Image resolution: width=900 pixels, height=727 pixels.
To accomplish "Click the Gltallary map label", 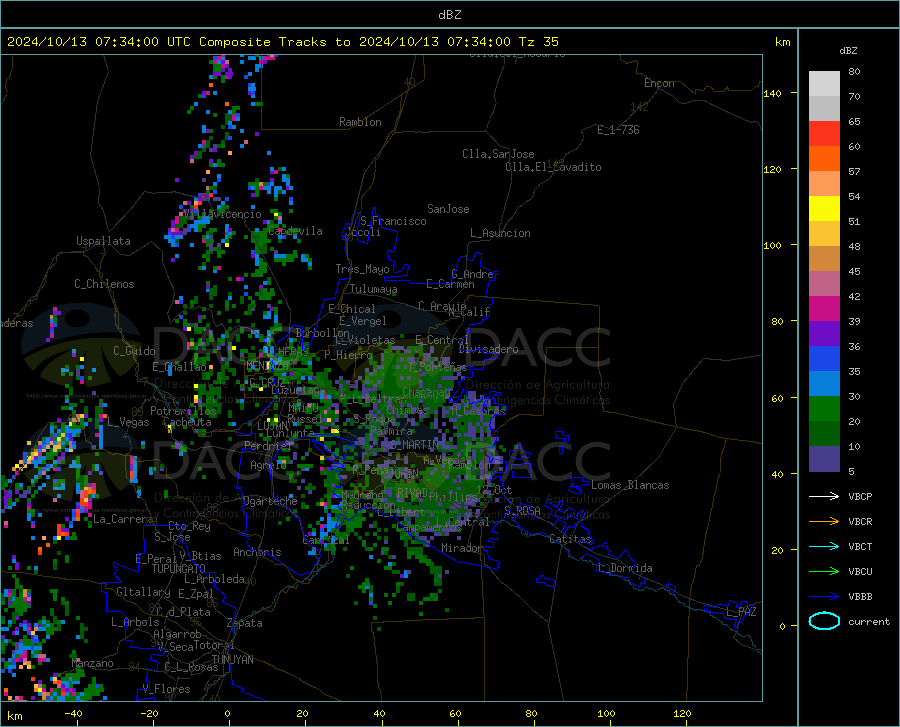I will click(143, 592).
